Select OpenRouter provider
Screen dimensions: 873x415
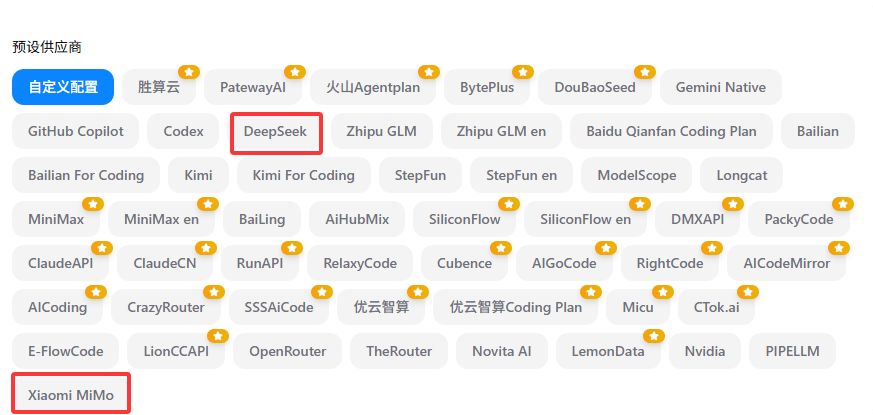(287, 351)
